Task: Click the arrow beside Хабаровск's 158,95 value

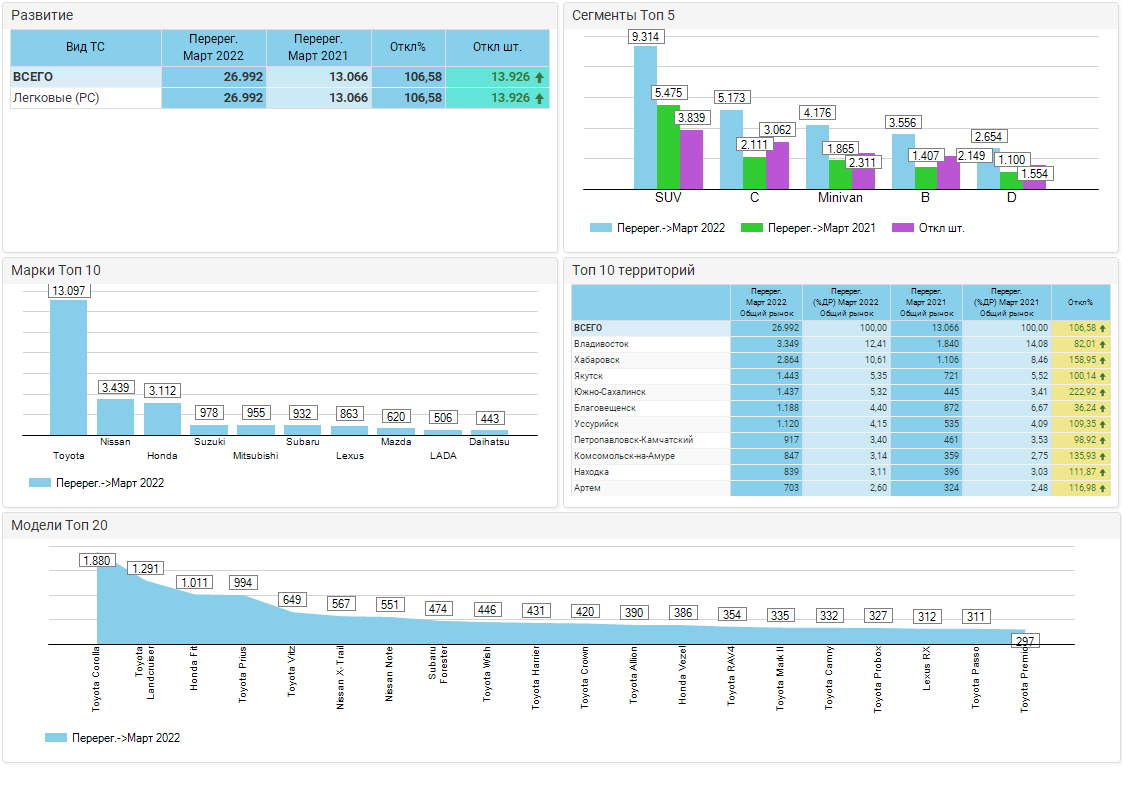Action: click(1102, 360)
